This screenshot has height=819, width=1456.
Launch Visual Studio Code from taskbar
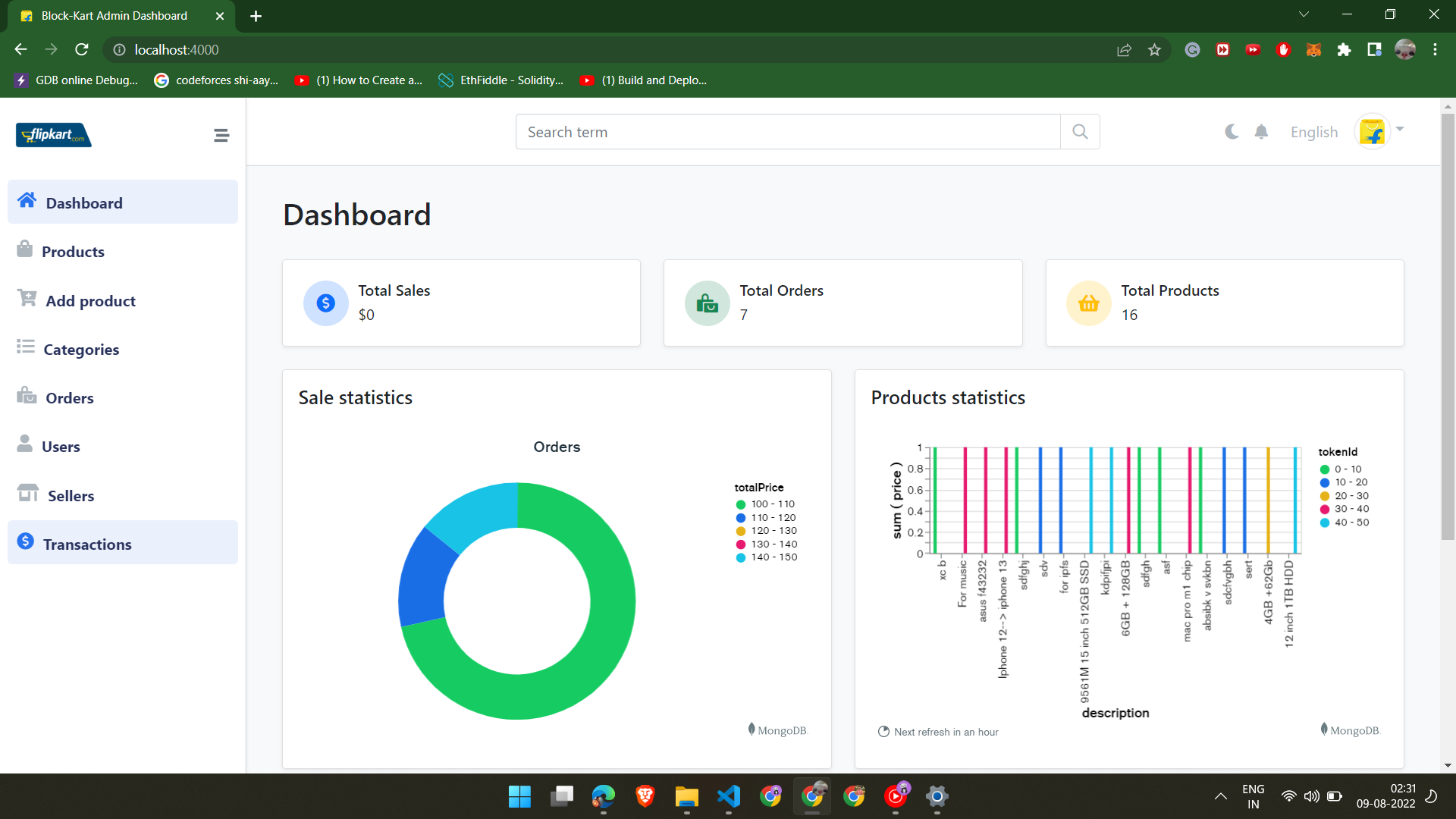tap(729, 796)
